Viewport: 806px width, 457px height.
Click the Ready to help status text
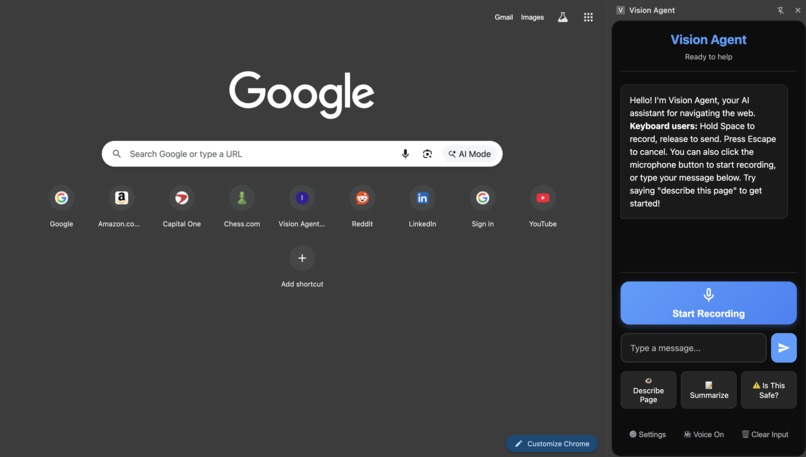tap(708, 57)
